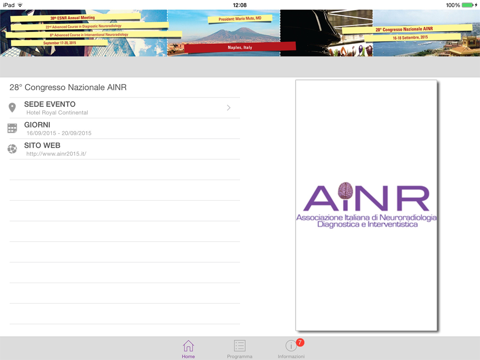
Task: Tap the battery icon in status bar
Action: [468, 5]
